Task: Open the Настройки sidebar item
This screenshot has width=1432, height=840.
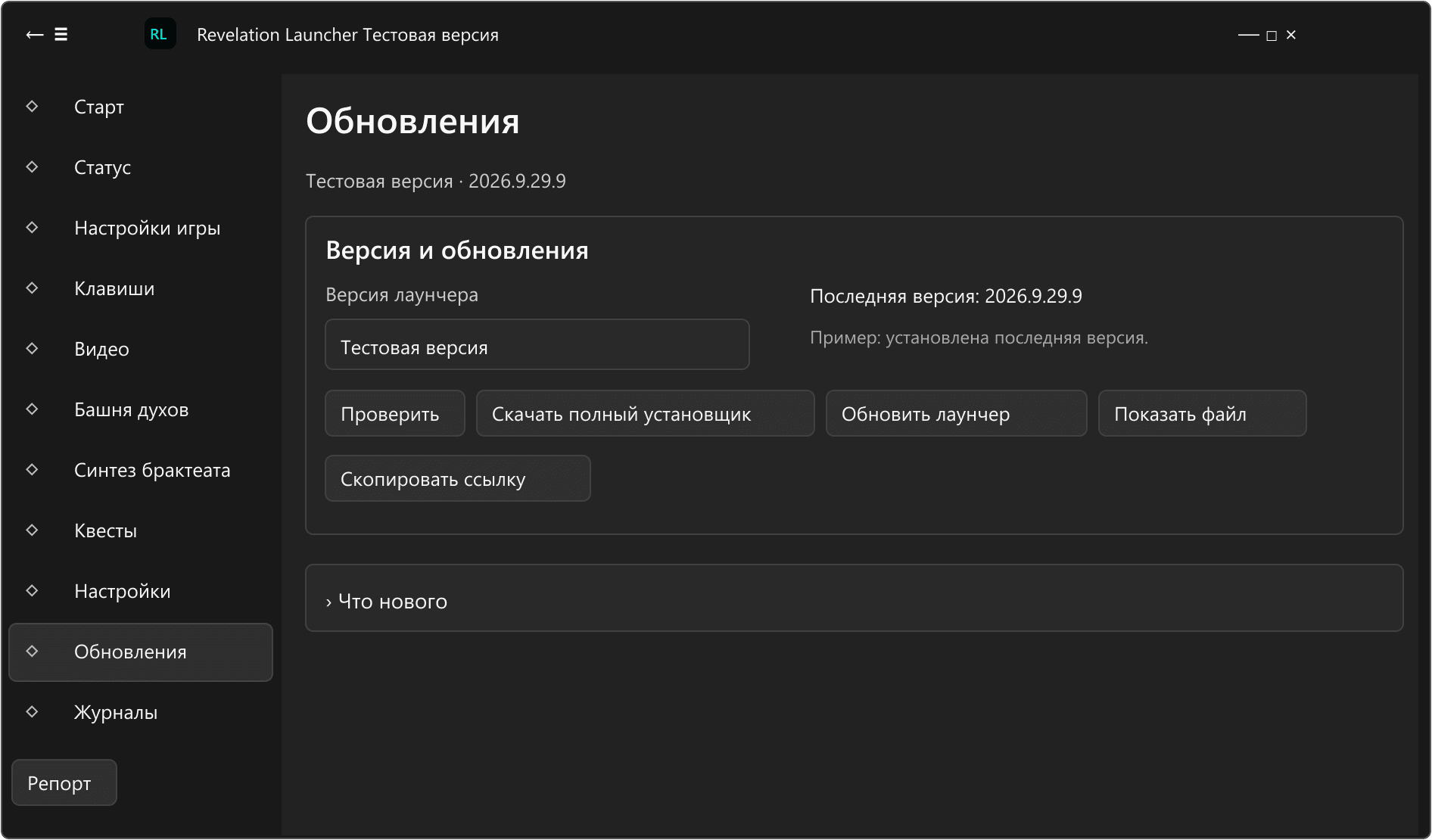Action: tap(141, 592)
